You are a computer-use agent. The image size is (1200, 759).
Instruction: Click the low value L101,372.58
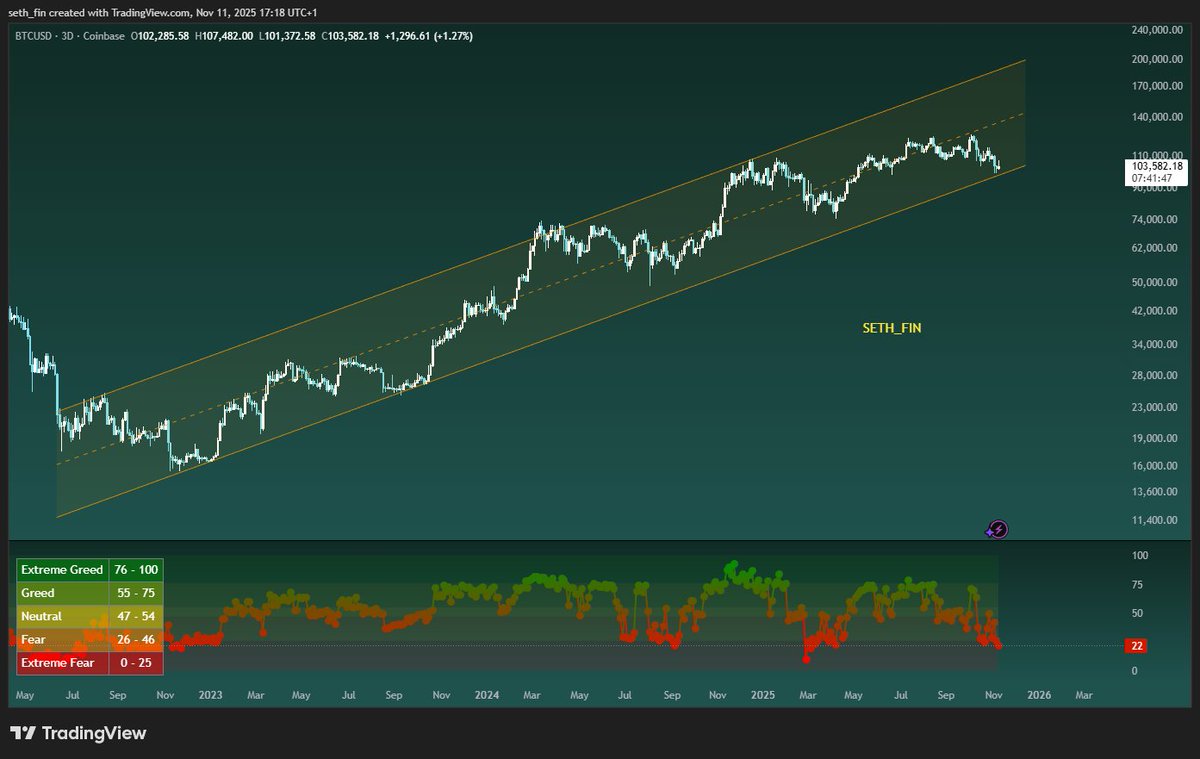pyautogui.click(x=287, y=36)
